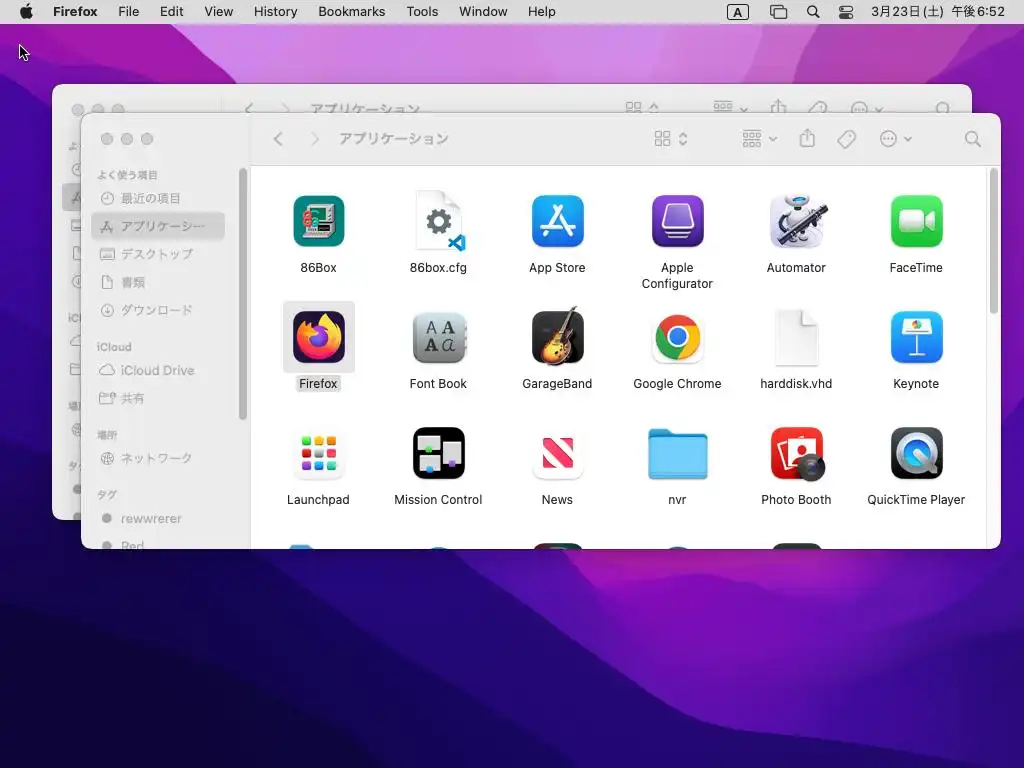
Task: Select the Automator robot icon
Action: (796, 221)
